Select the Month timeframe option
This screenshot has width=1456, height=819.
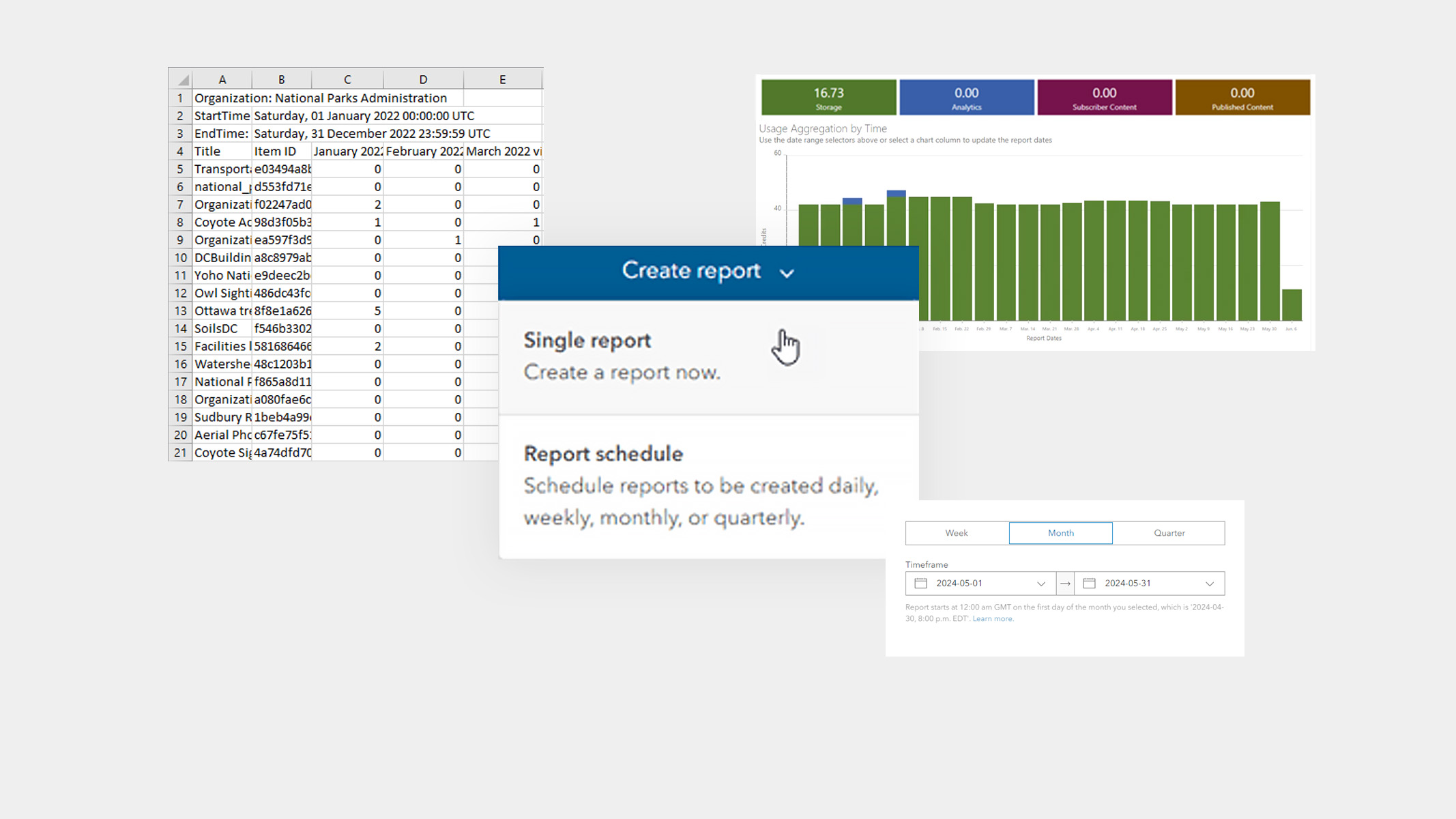1061,533
